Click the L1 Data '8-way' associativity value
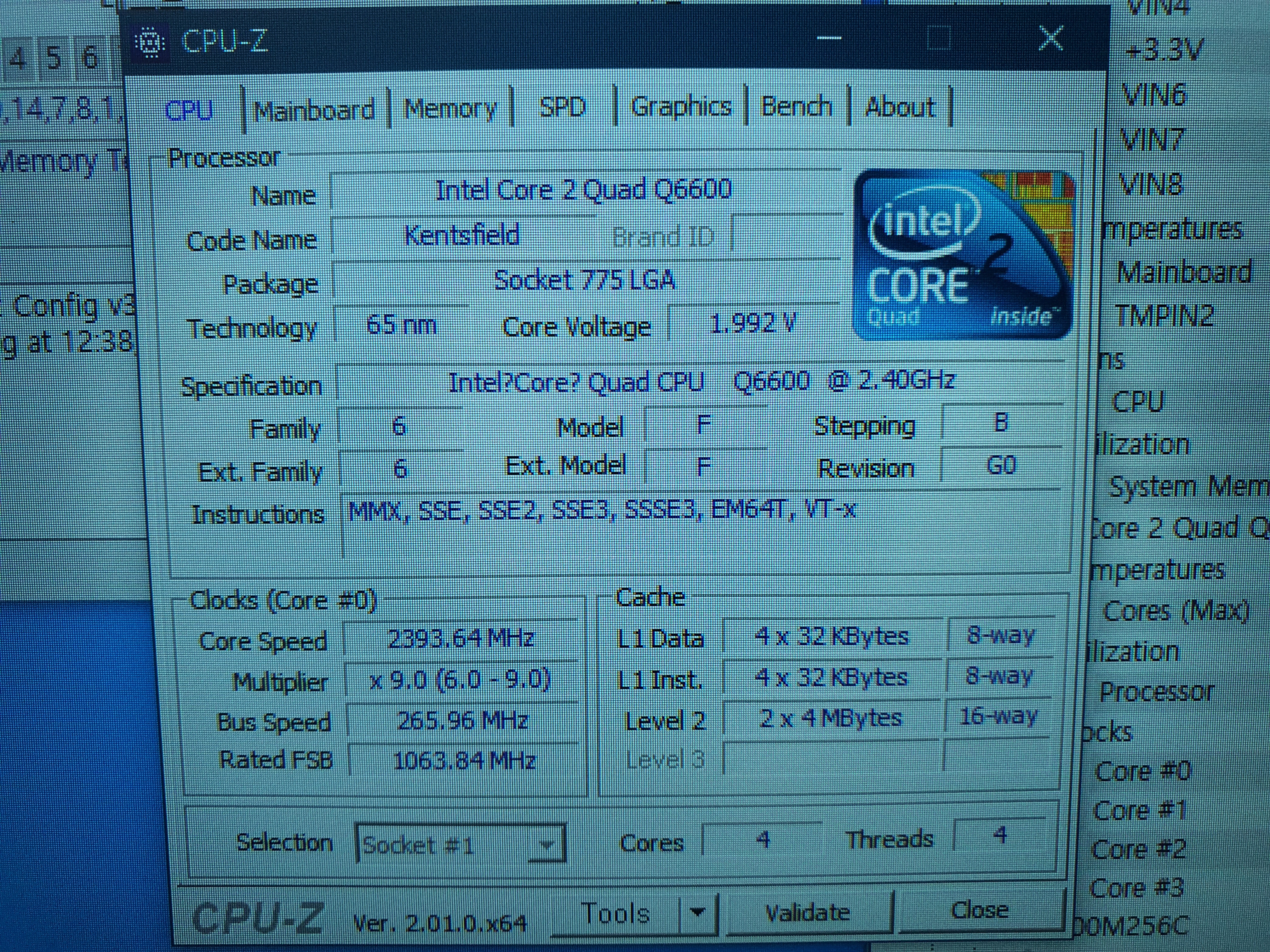Screen dimensions: 1270x952 coord(1000,635)
